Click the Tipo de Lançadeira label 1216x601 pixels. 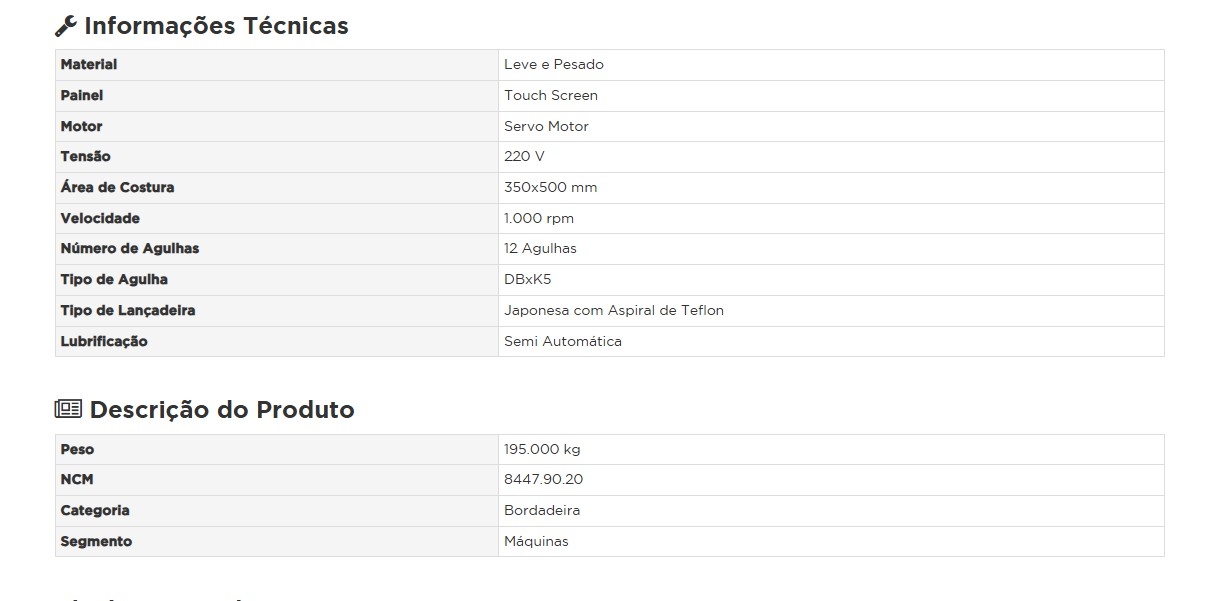pyautogui.click(x=128, y=311)
